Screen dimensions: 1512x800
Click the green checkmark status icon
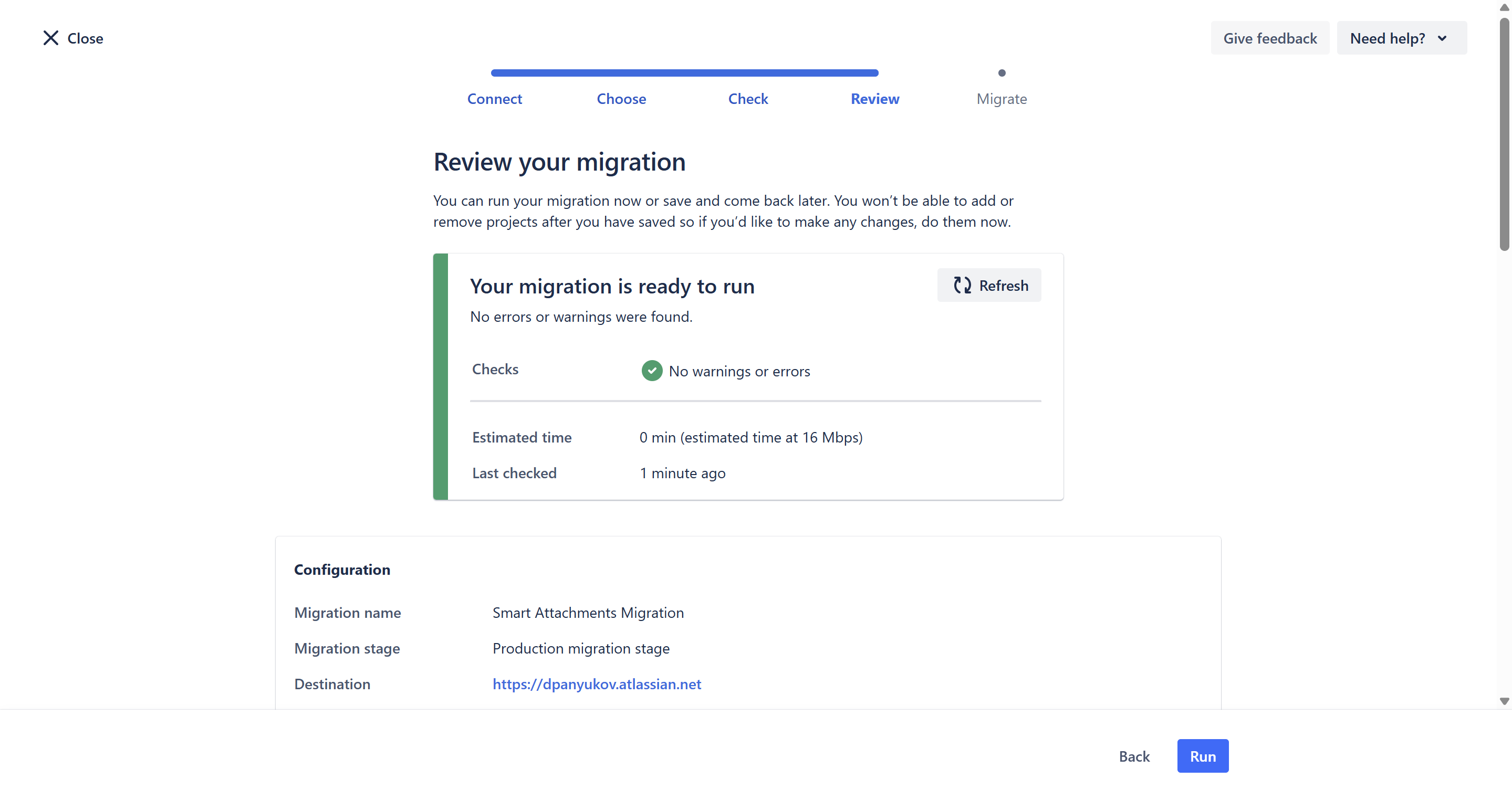652,371
